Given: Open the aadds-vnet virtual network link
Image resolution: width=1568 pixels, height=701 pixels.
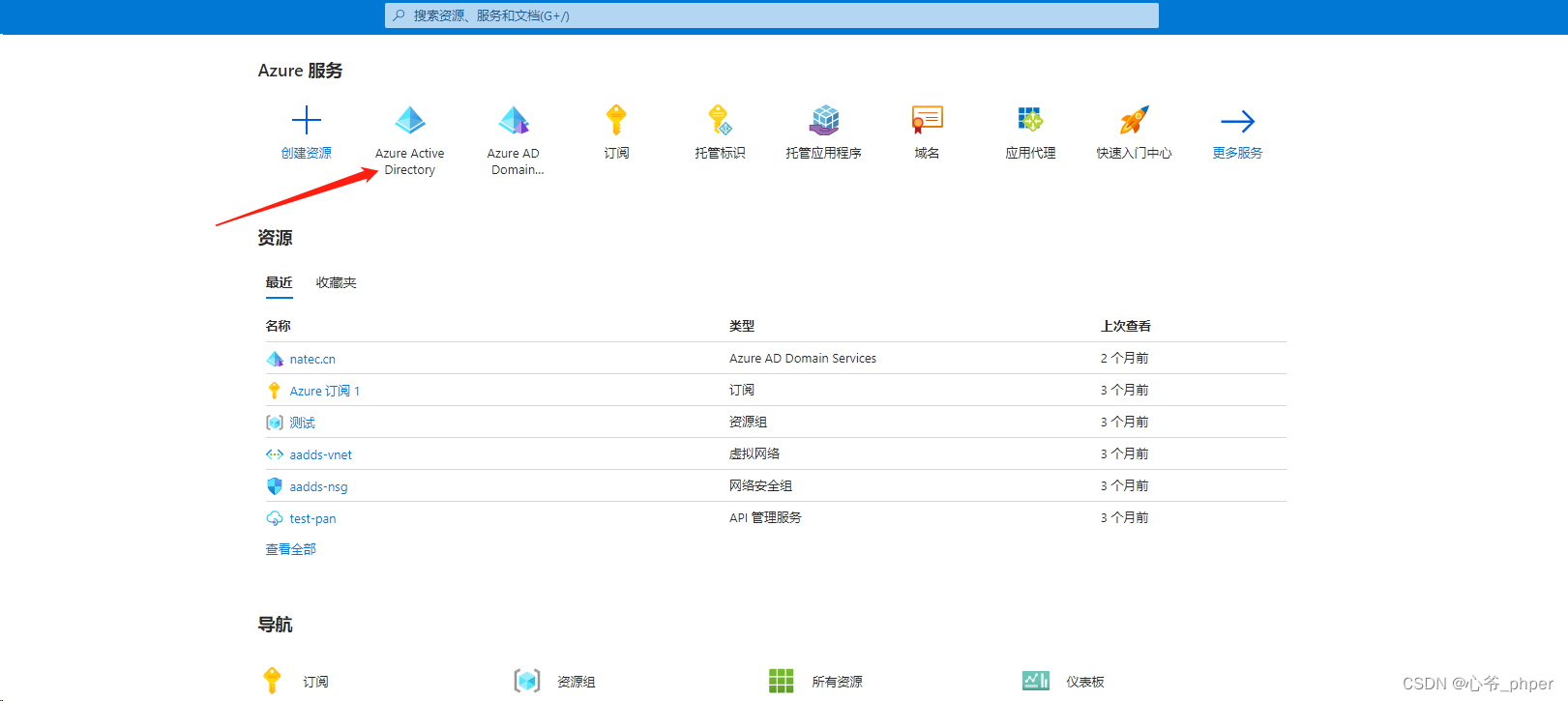Looking at the screenshot, I should [x=321, y=454].
